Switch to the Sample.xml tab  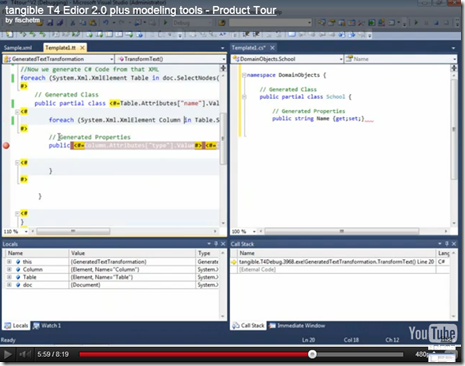click(x=18, y=48)
